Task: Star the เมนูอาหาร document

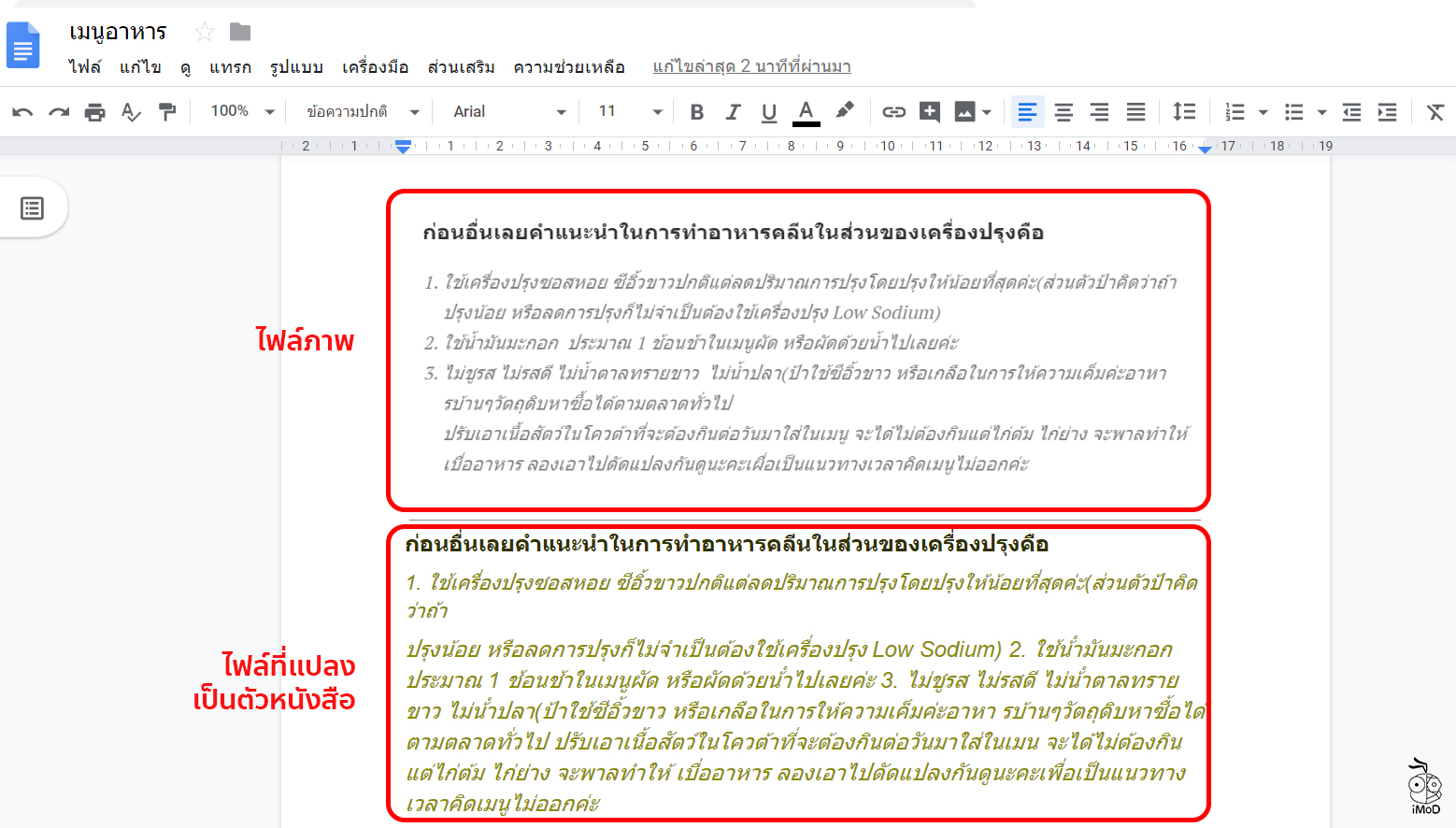Action: pyautogui.click(x=204, y=33)
